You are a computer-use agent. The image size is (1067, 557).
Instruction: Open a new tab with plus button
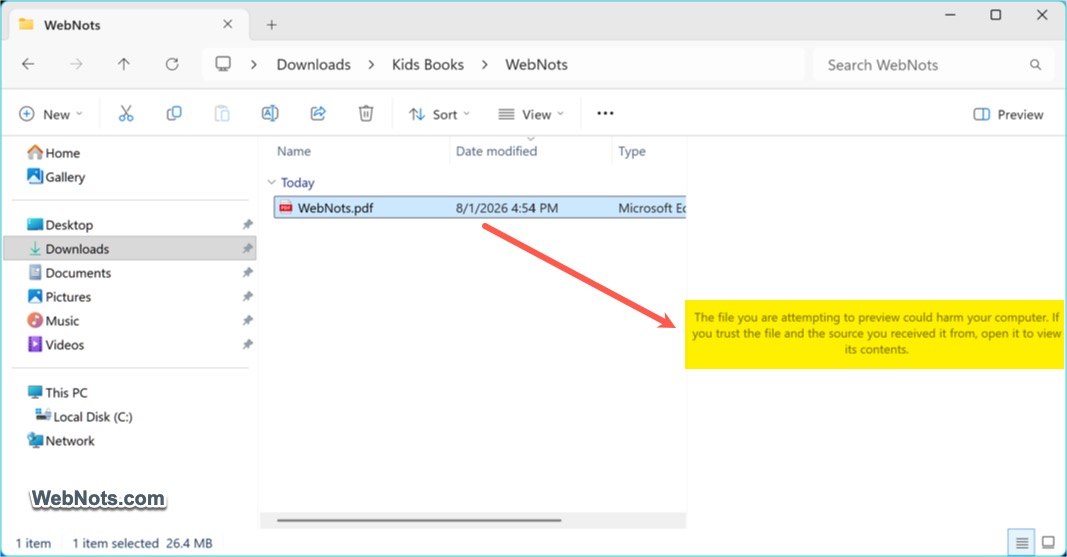click(x=272, y=25)
